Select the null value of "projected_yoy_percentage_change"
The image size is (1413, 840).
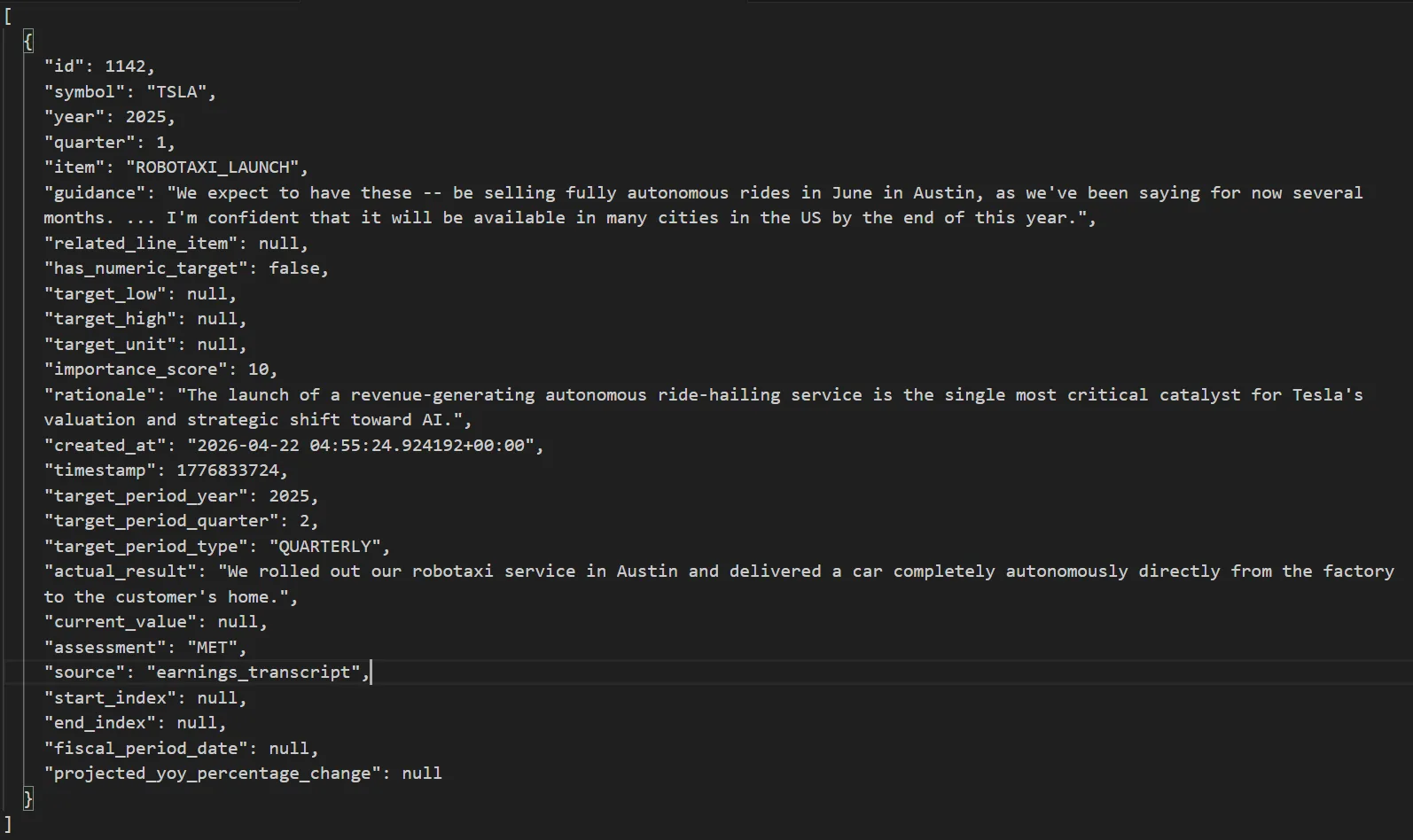pyautogui.click(x=422, y=774)
